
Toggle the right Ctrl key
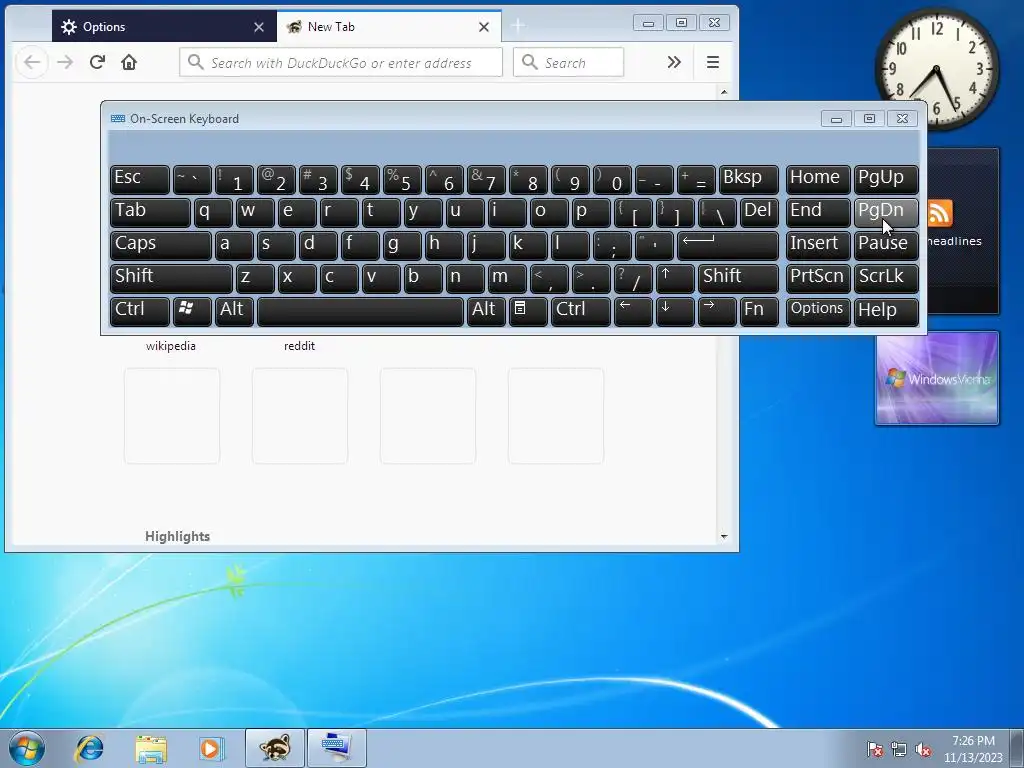581,311
